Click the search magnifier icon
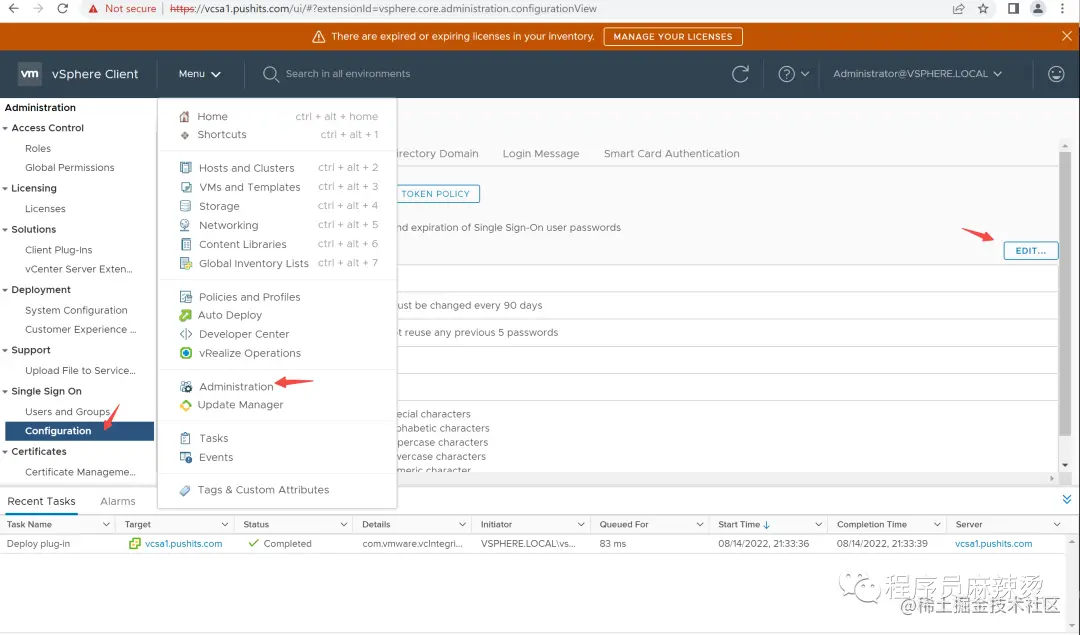 click(x=270, y=74)
